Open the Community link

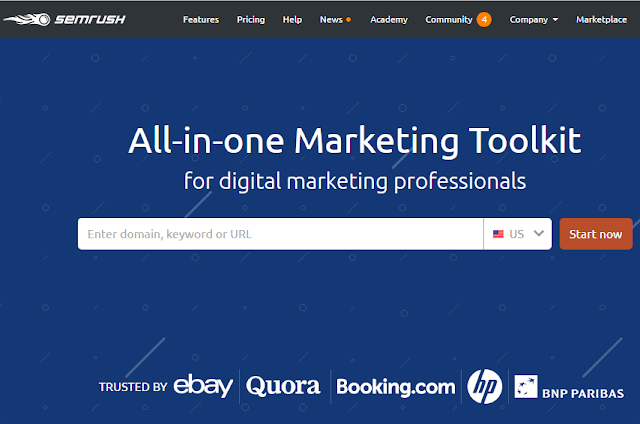point(449,20)
